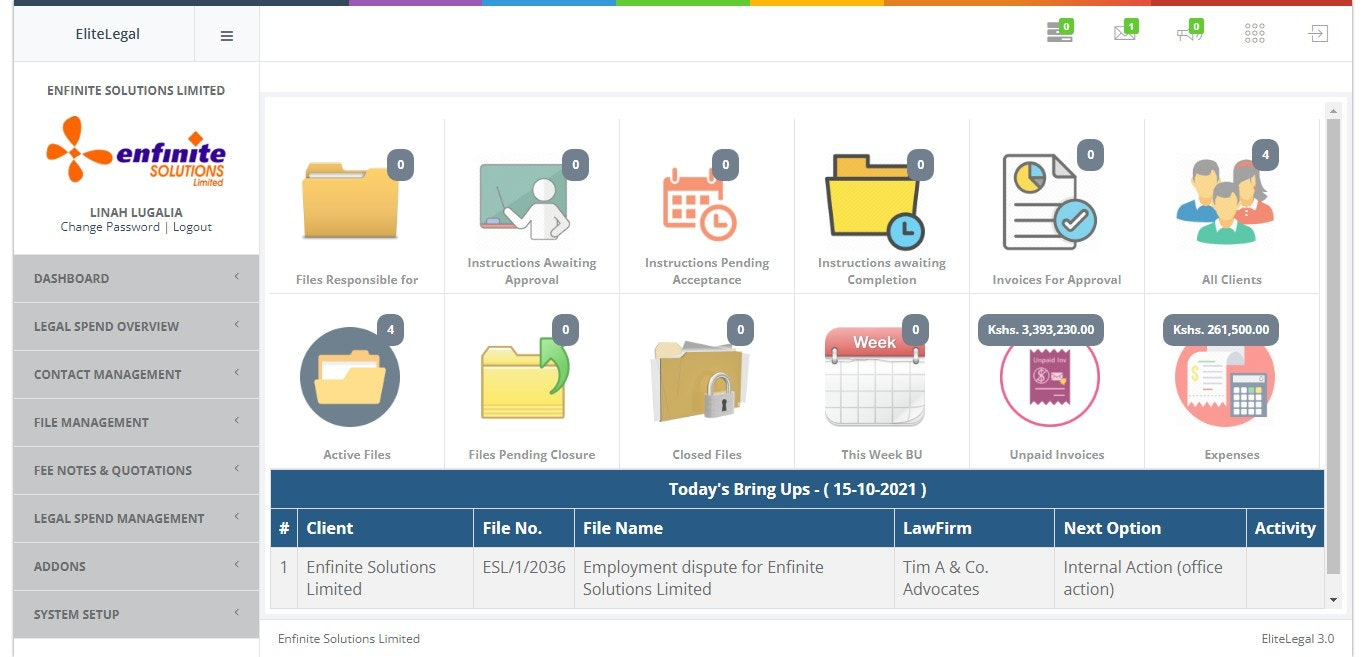Click the Logout link under user name
Image resolution: width=1366 pixels, height=657 pixels.
tap(192, 227)
